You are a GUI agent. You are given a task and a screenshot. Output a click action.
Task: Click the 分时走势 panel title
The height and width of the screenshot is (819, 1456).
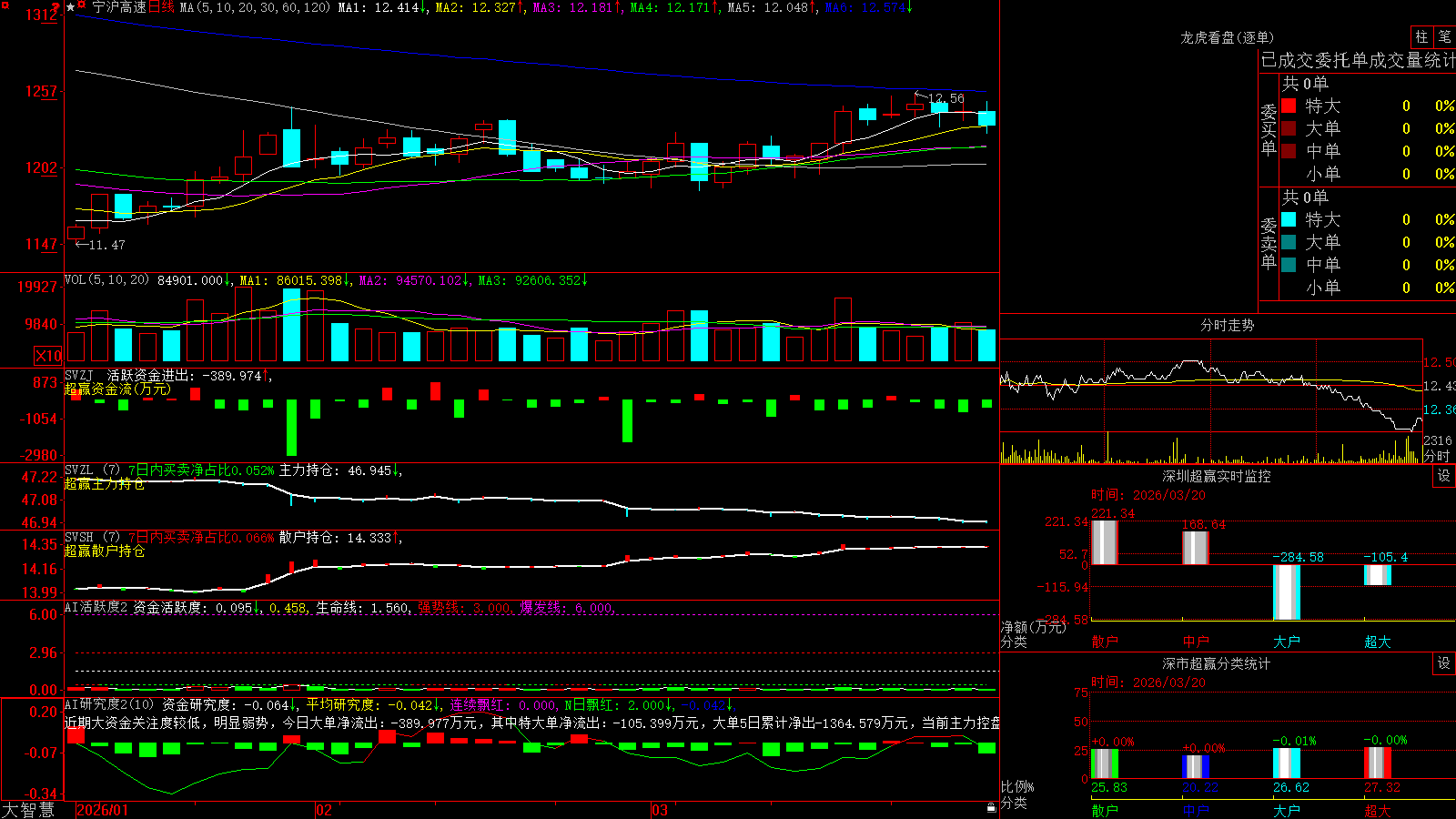[1227, 325]
